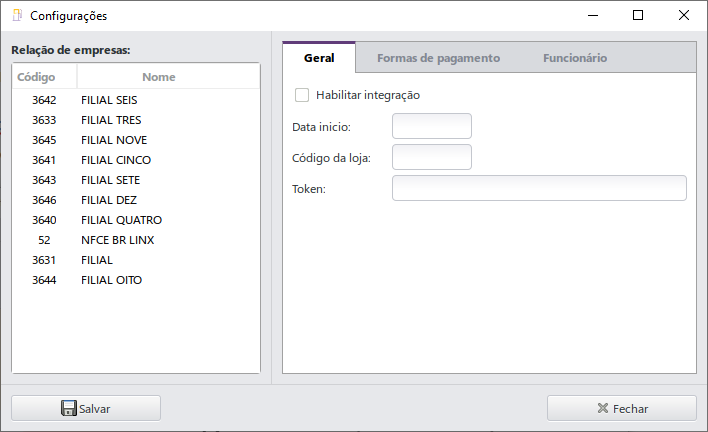Click the floppy disk Salvar button
Screen dimensions: 708x432
pyautogui.click(x=86, y=408)
